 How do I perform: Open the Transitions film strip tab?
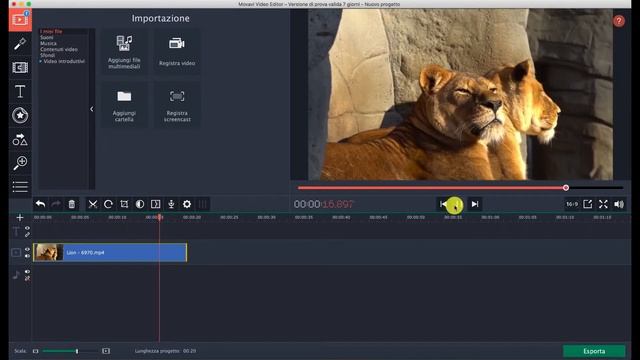point(20,67)
